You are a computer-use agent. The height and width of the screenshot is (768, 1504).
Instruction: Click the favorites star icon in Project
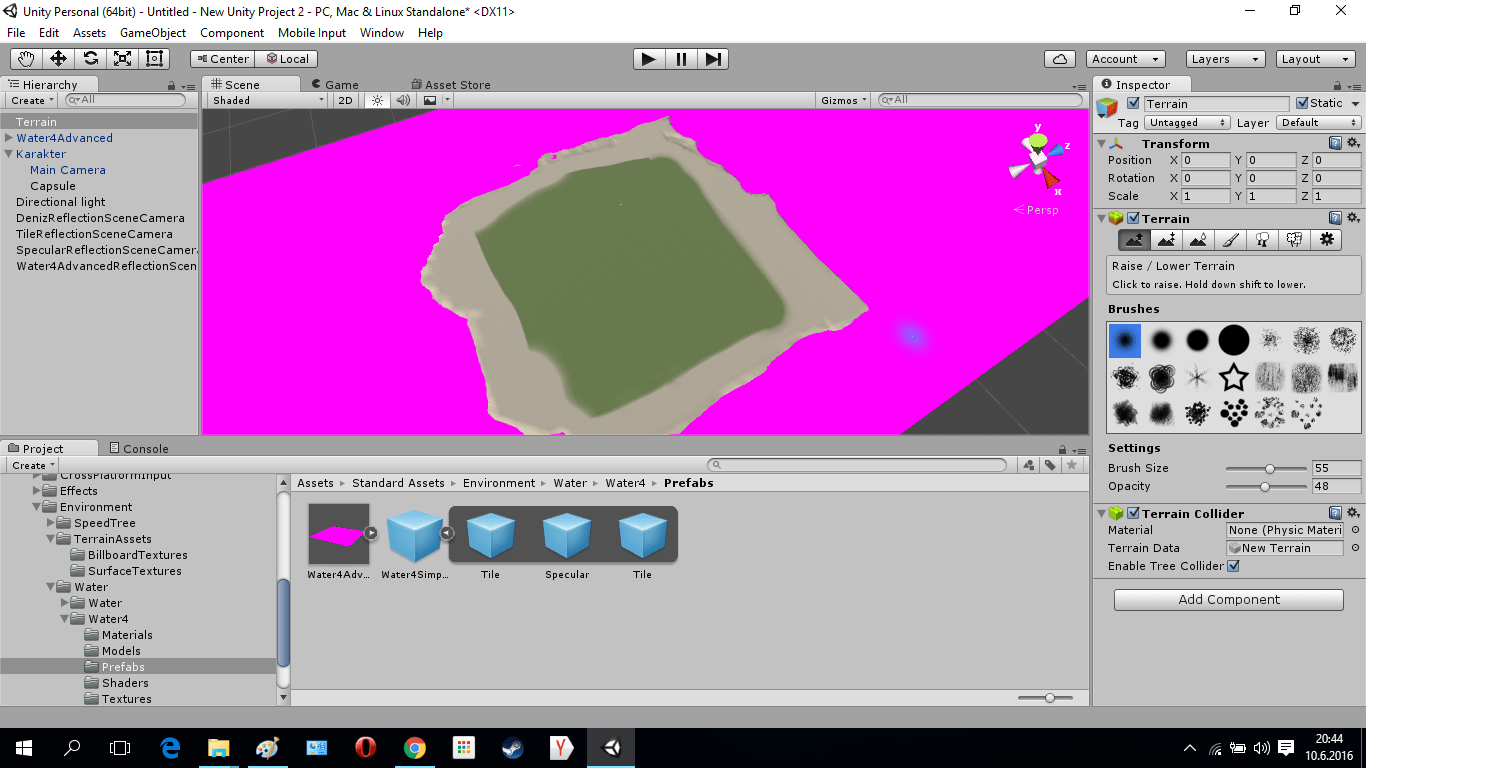tap(1072, 465)
